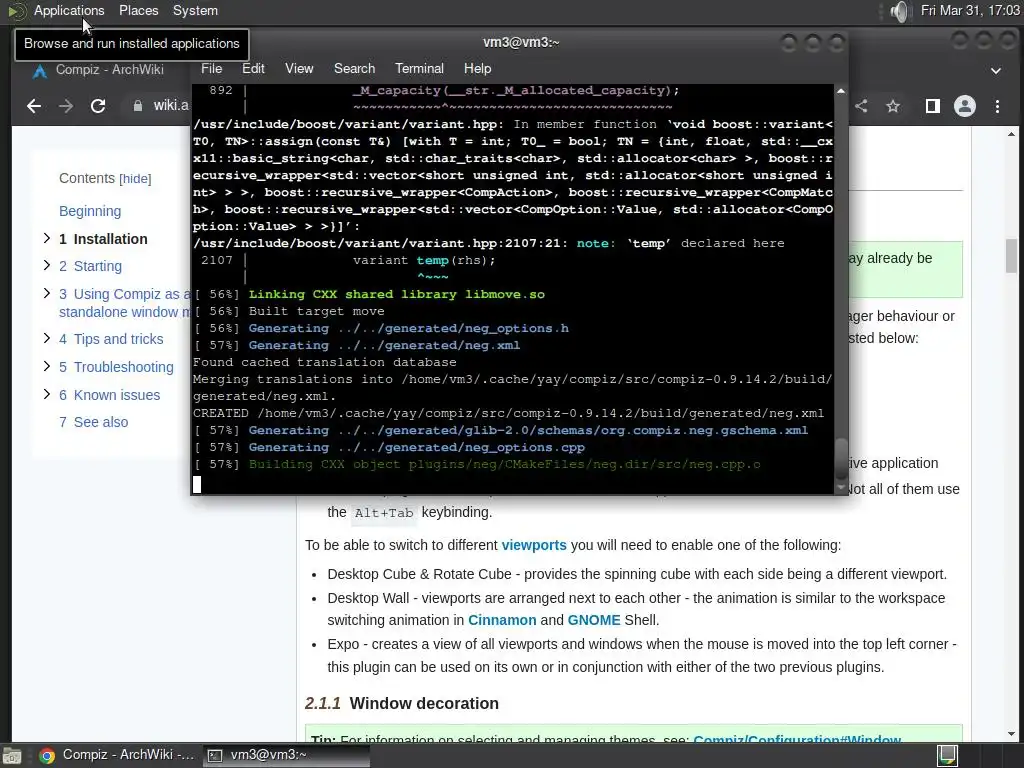Image resolution: width=1024 pixels, height=768 pixels.
Task: Toggle the browser side panel icon
Action: 933,106
